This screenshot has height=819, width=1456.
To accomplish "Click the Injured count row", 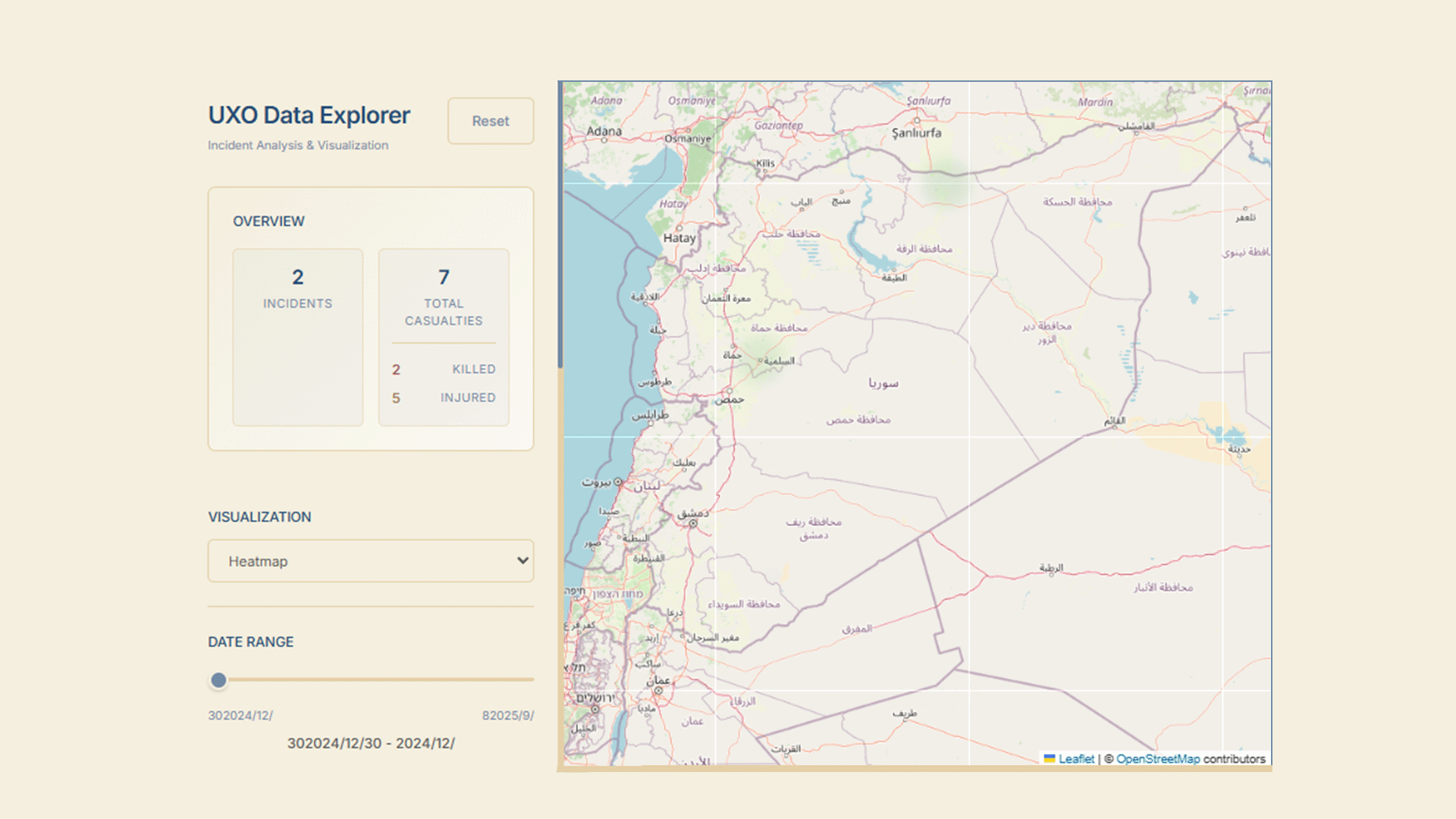I will click(x=444, y=398).
